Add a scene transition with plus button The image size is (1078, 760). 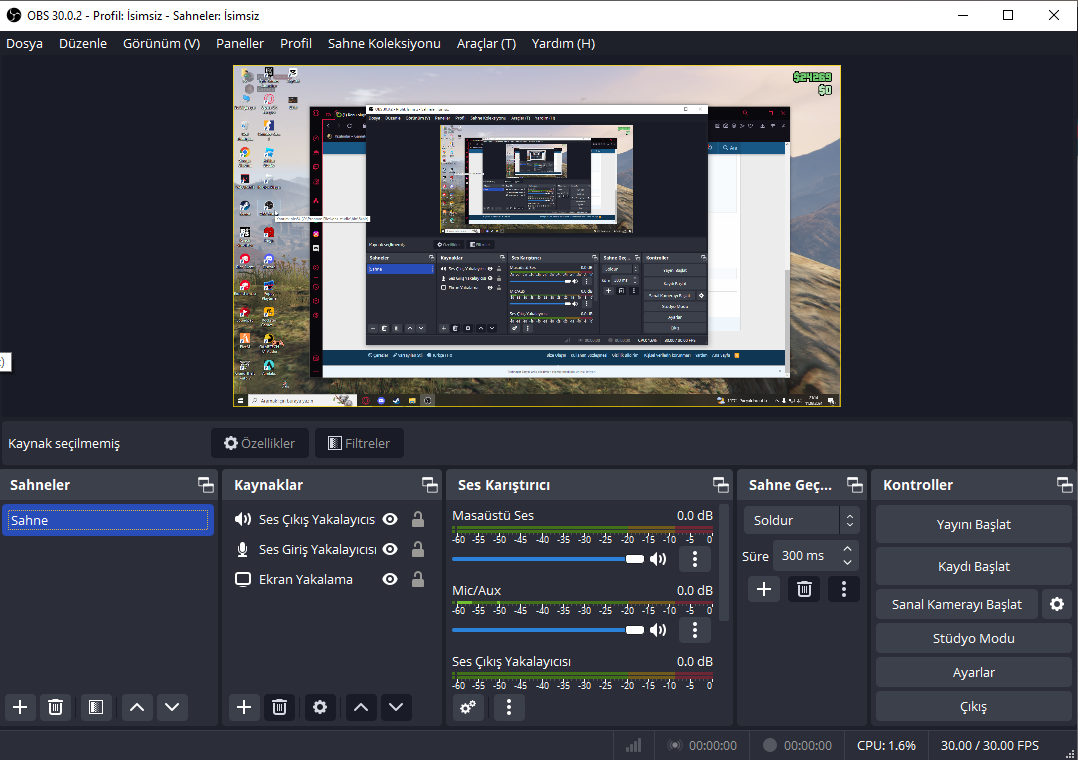(764, 589)
